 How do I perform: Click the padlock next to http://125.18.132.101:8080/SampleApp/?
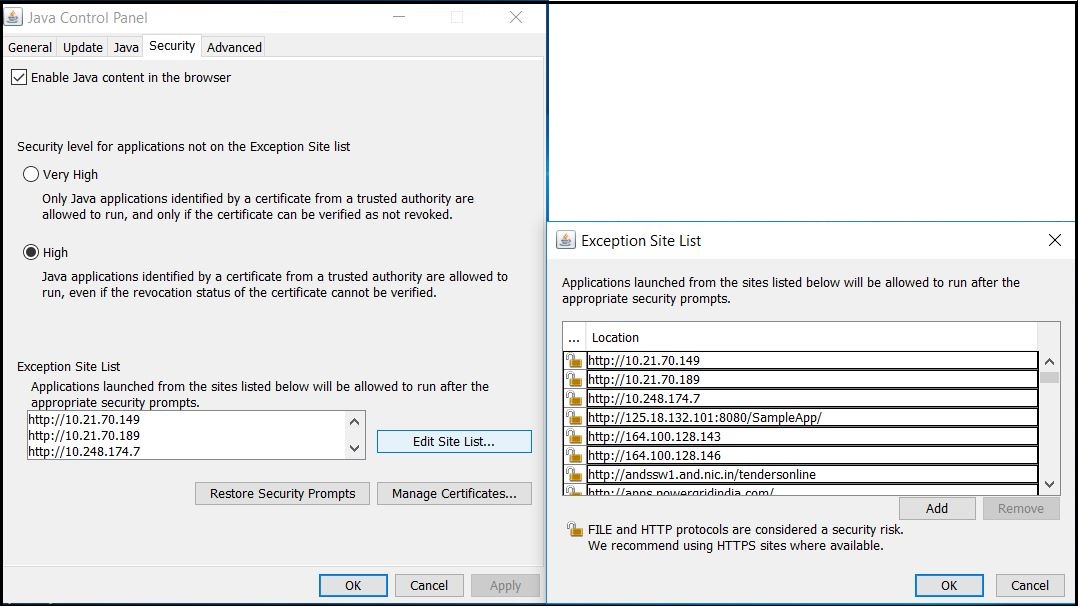[x=574, y=417]
